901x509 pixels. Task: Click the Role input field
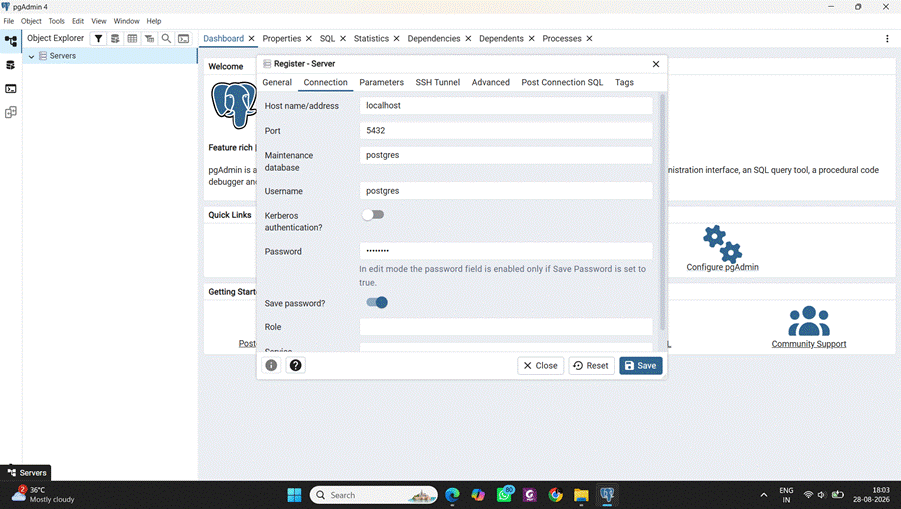click(x=506, y=327)
